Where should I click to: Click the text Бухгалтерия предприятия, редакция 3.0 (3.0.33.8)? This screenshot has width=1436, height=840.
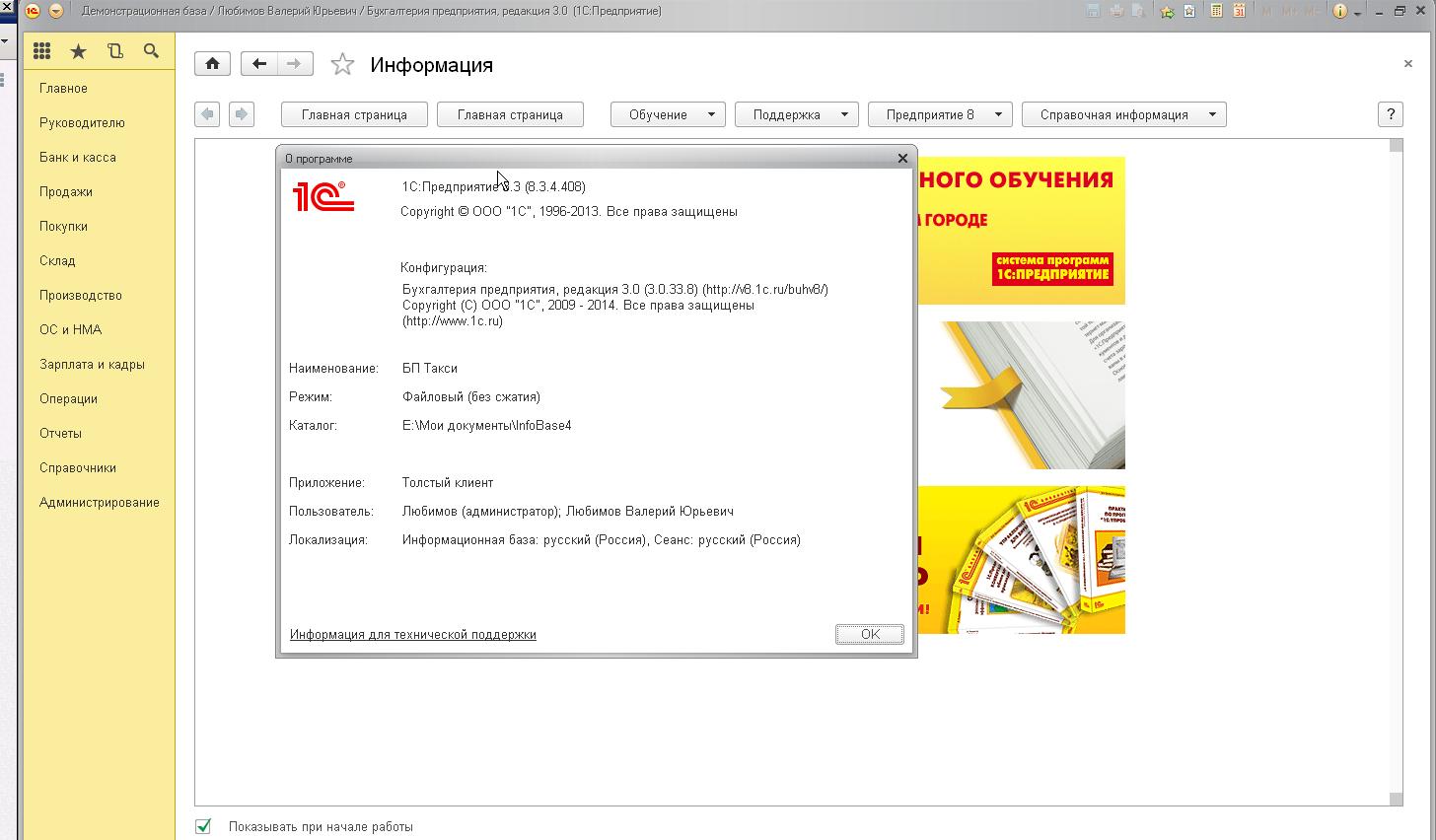(550, 289)
